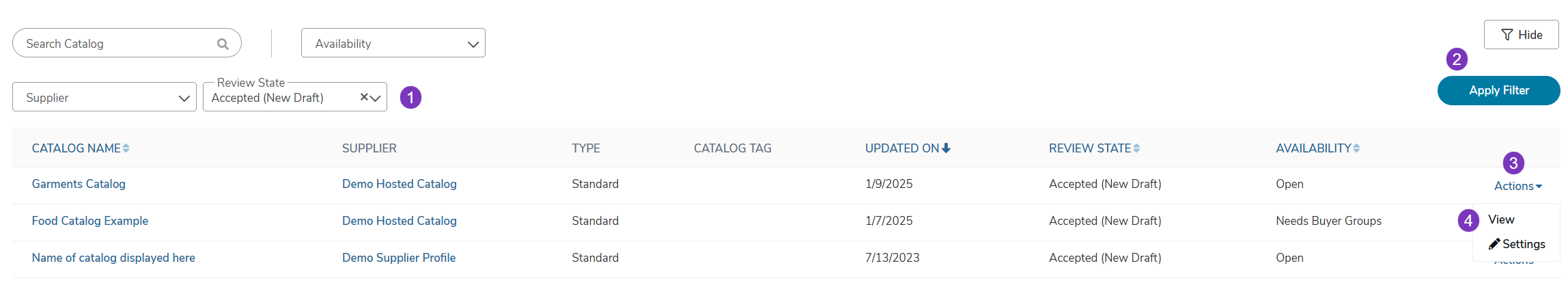
Task: Click the pencil icon next to Settings
Action: coord(1494,244)
